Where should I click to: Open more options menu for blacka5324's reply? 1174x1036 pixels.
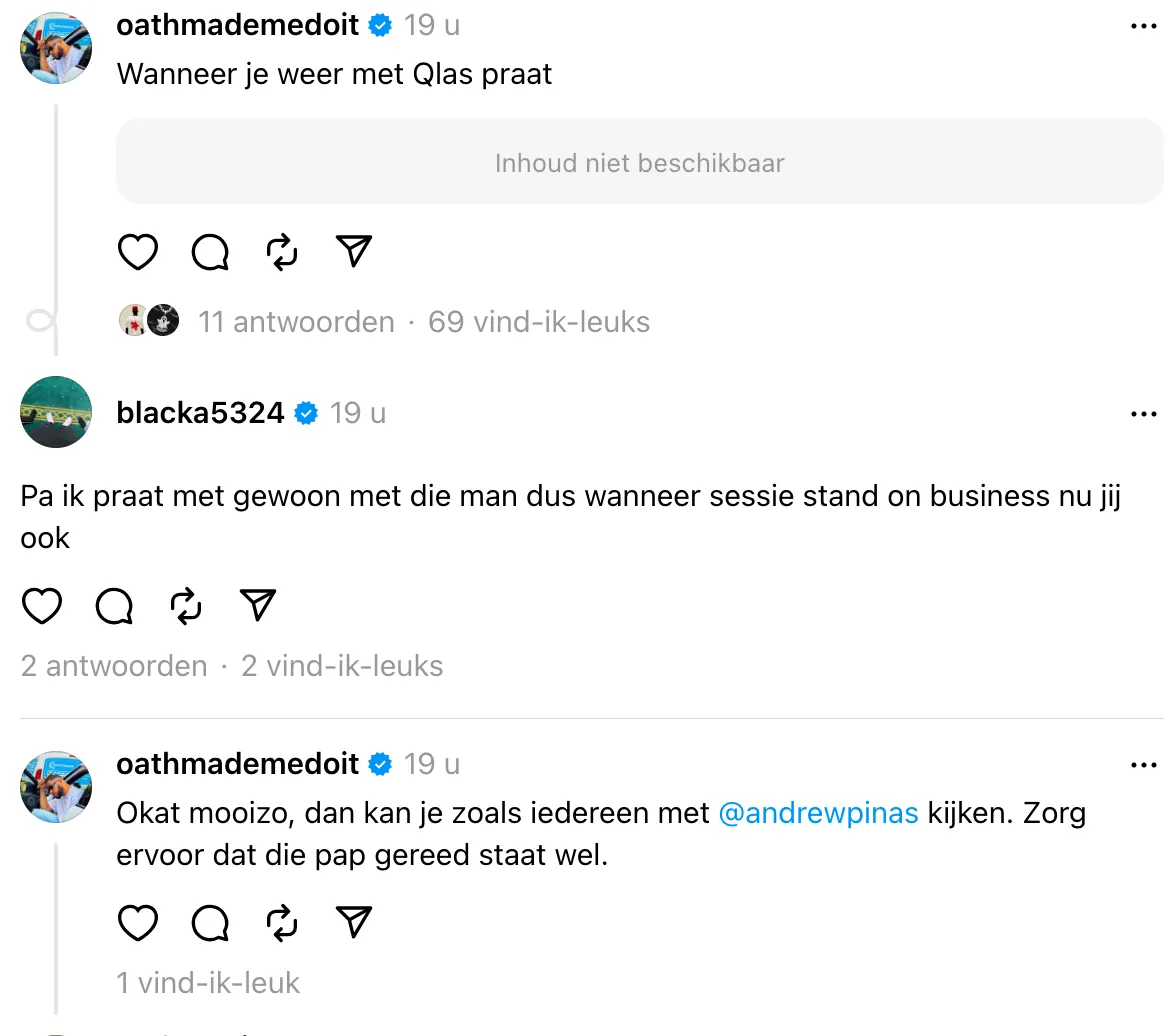[1143, 414]
